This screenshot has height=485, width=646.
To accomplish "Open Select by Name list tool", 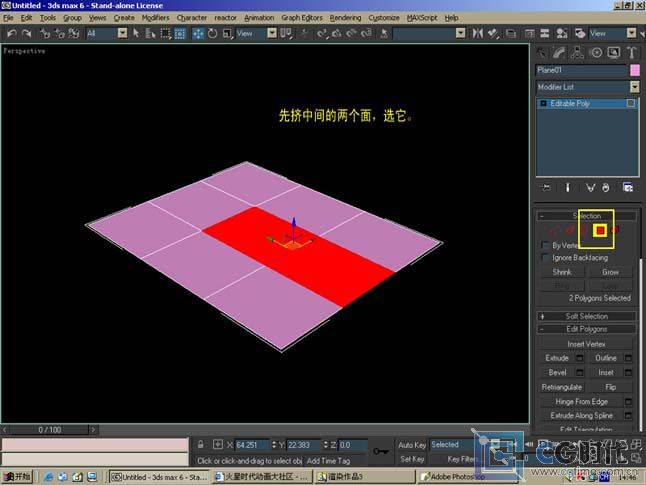I will coord(150,33).
